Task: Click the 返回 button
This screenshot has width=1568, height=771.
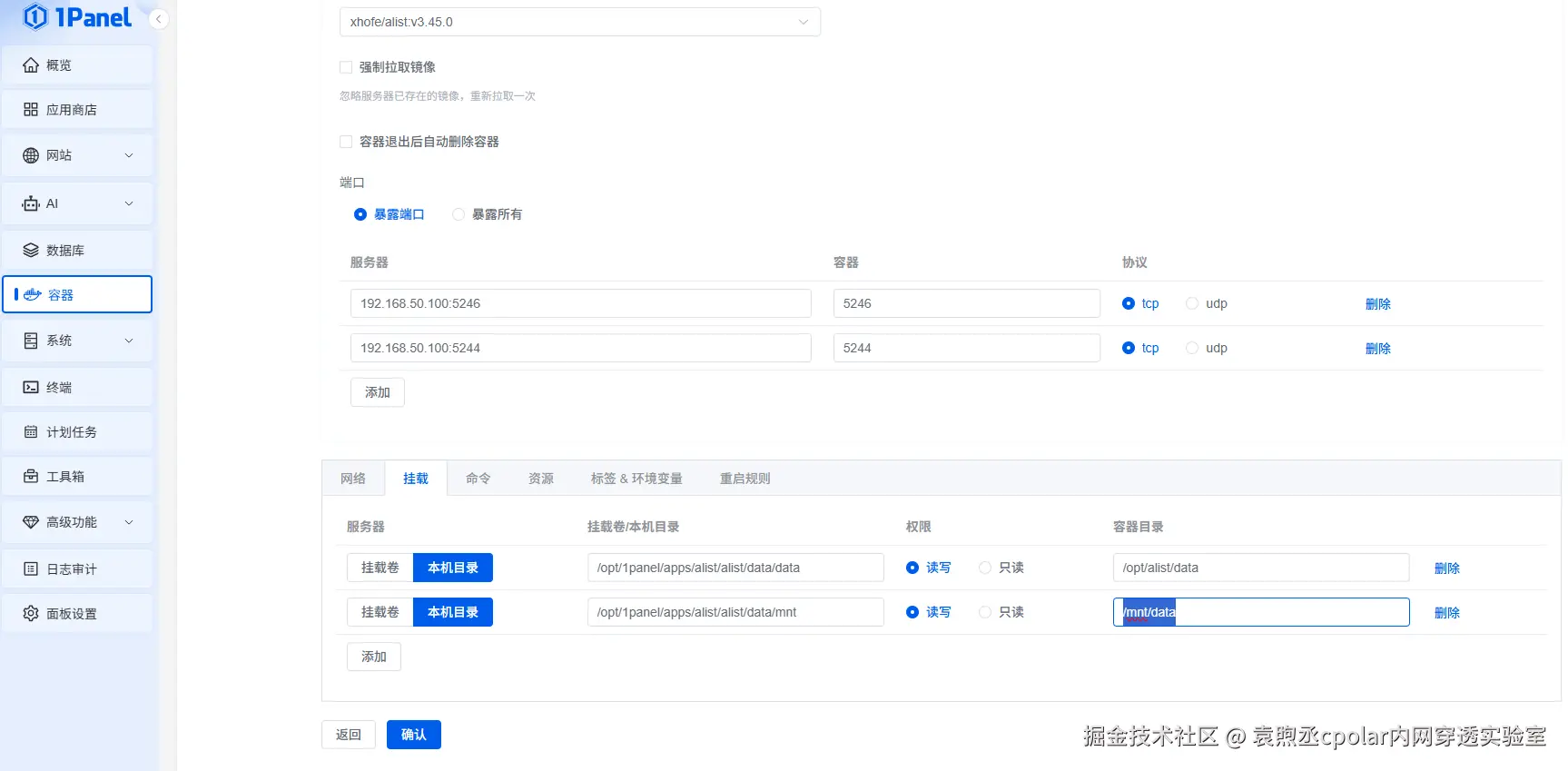Action: [349, 735]
